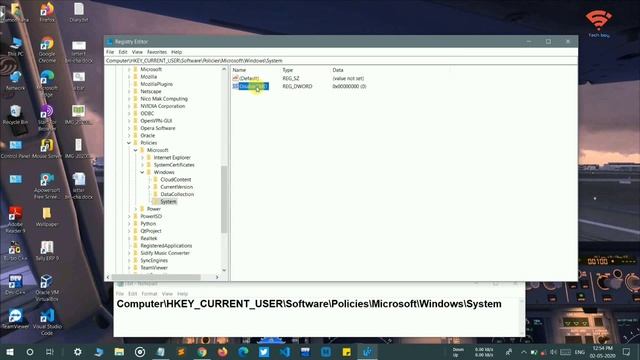Open Google Chrome desktop shortcut
The width and height of the screenshot is (640, 360).
pos(47,49)
